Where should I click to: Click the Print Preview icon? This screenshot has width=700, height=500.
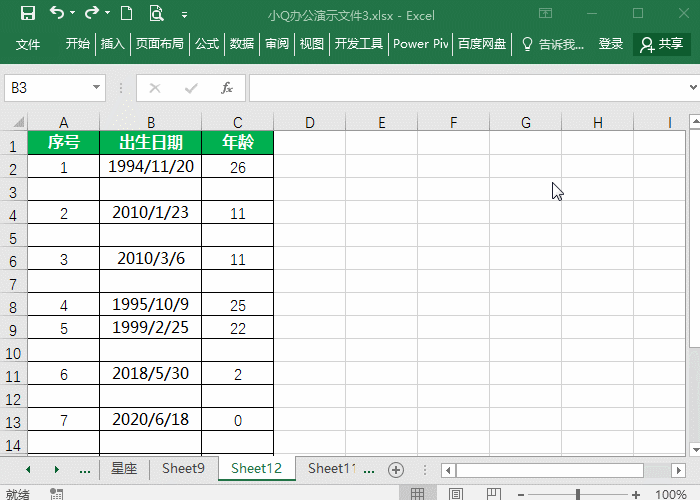coord(156,13)
